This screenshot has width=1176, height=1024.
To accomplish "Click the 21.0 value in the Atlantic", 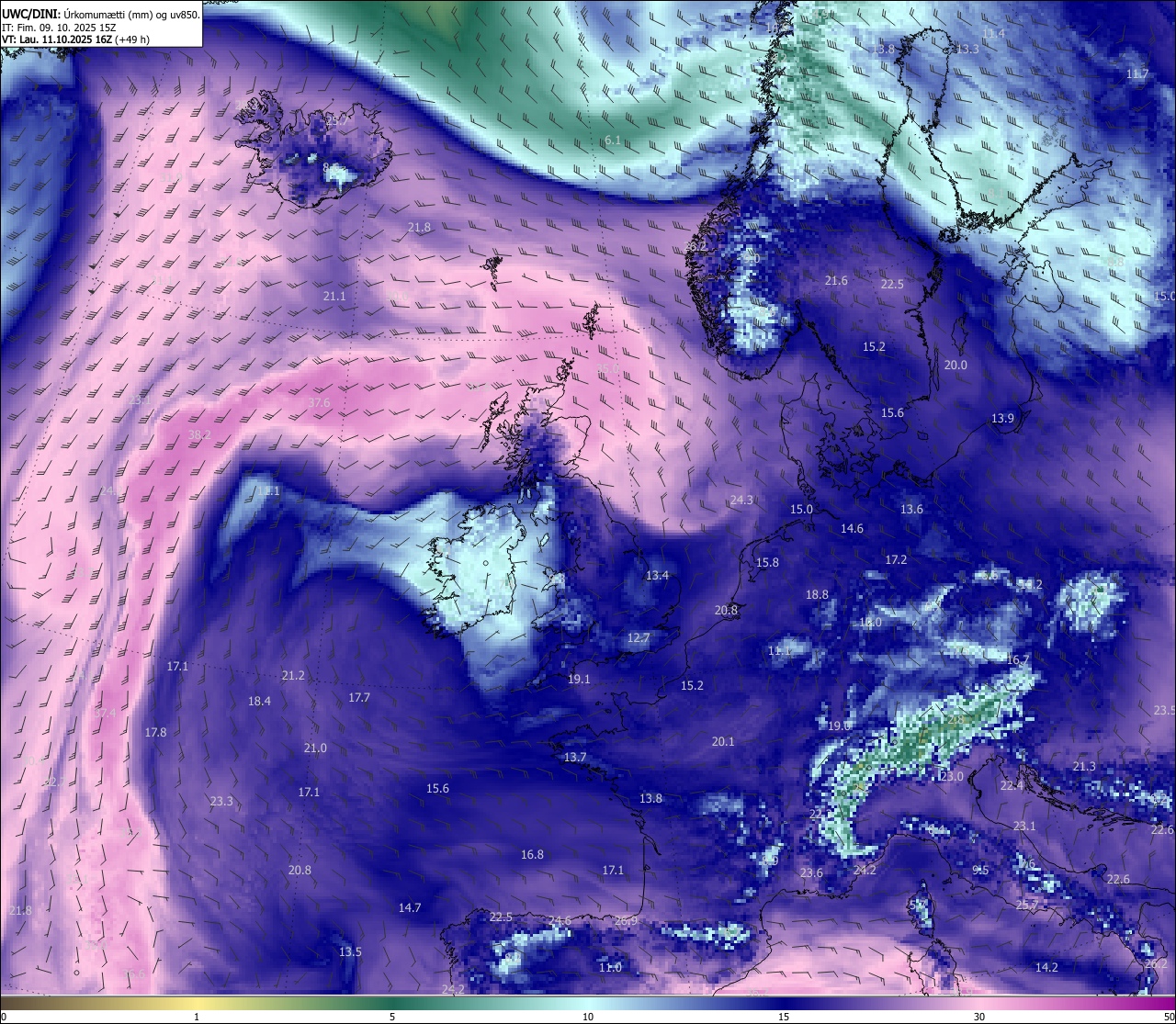I will 315,748.
